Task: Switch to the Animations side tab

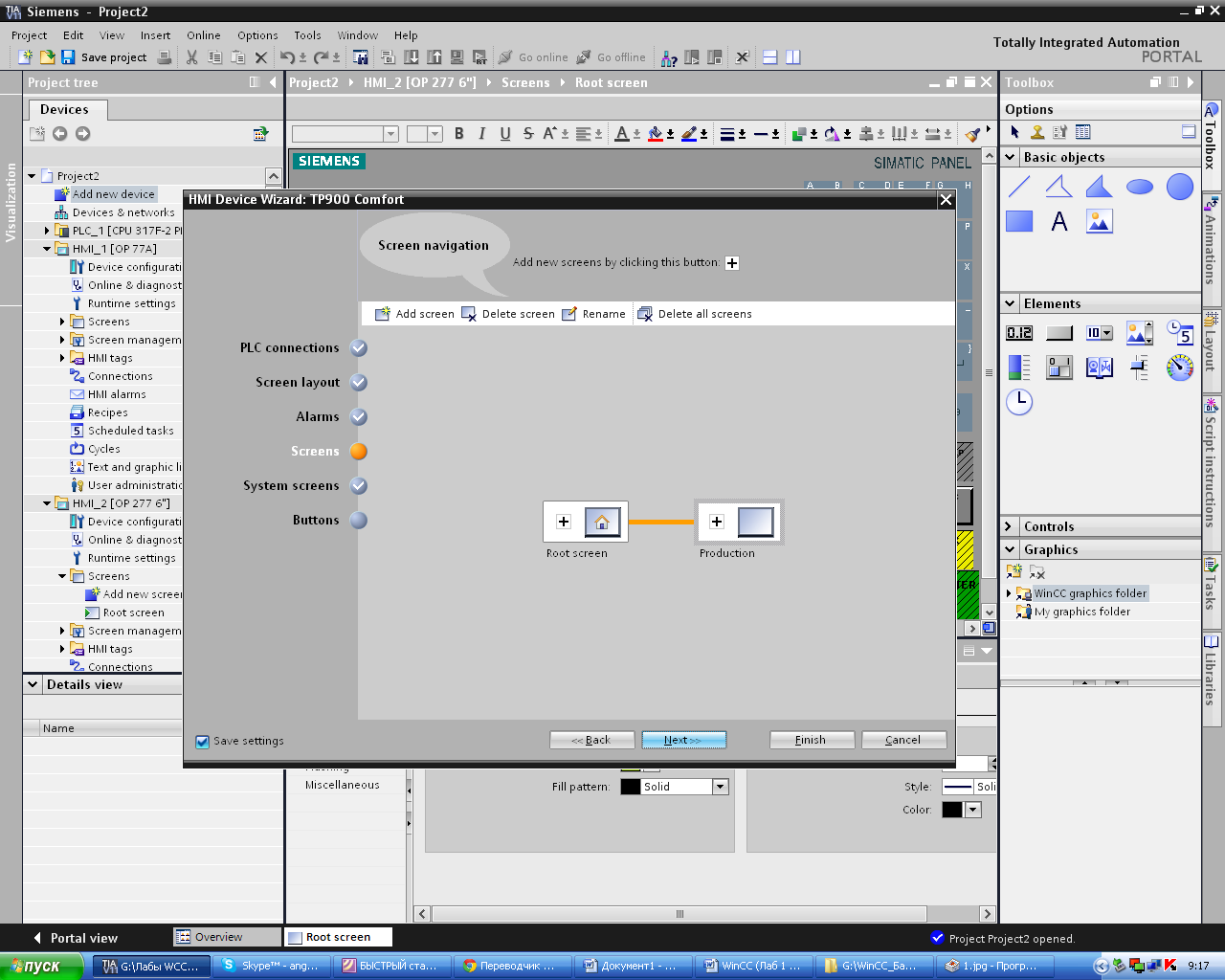Action: [x=1211, y=241]
